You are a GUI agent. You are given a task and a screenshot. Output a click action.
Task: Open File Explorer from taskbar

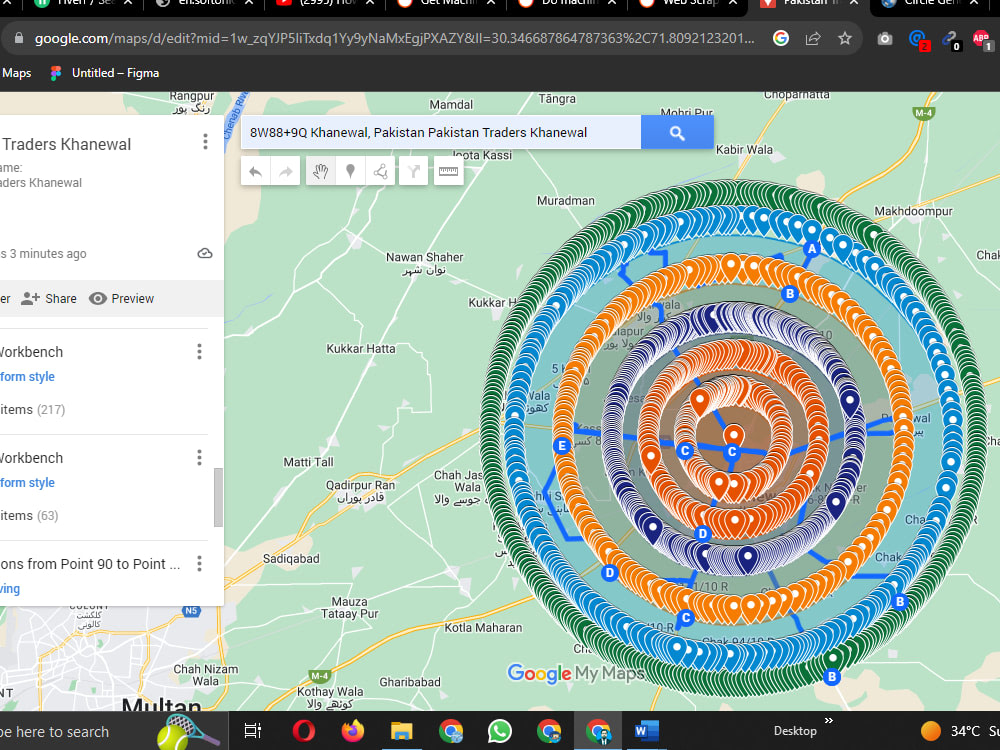pyautogui.click(x=401, y=731)
